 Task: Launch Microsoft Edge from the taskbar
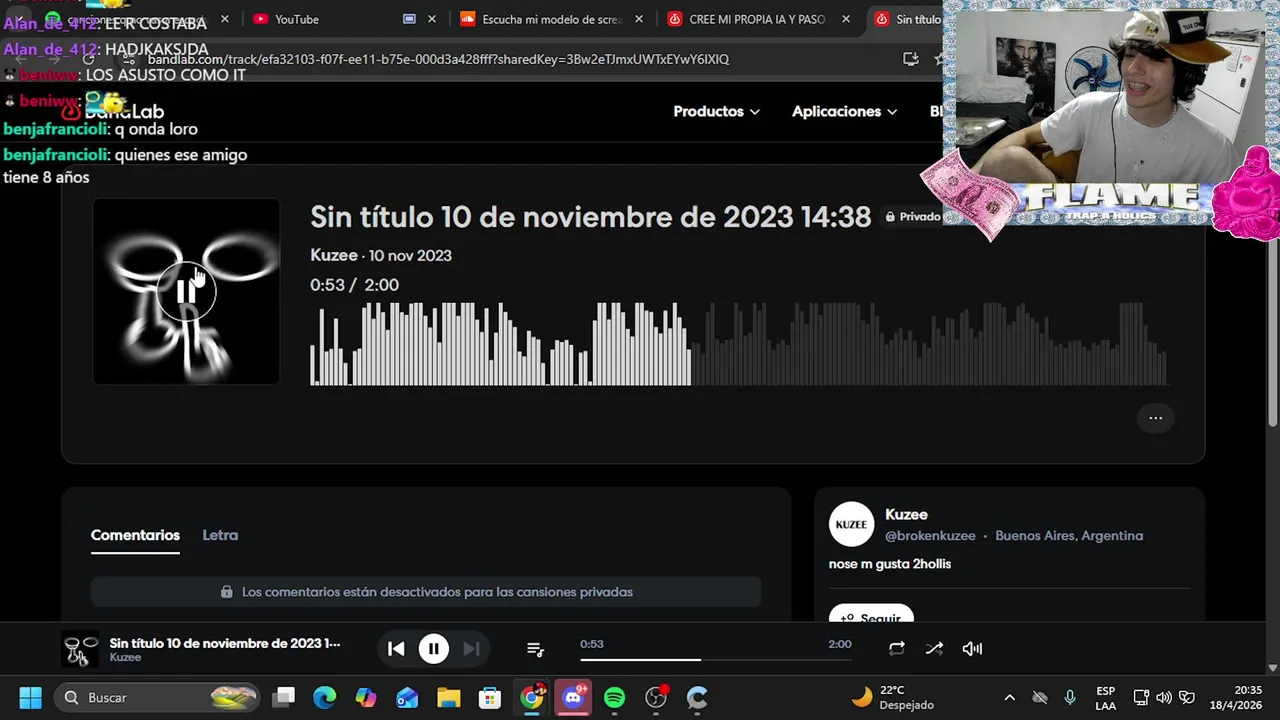[x=324, y=697]
